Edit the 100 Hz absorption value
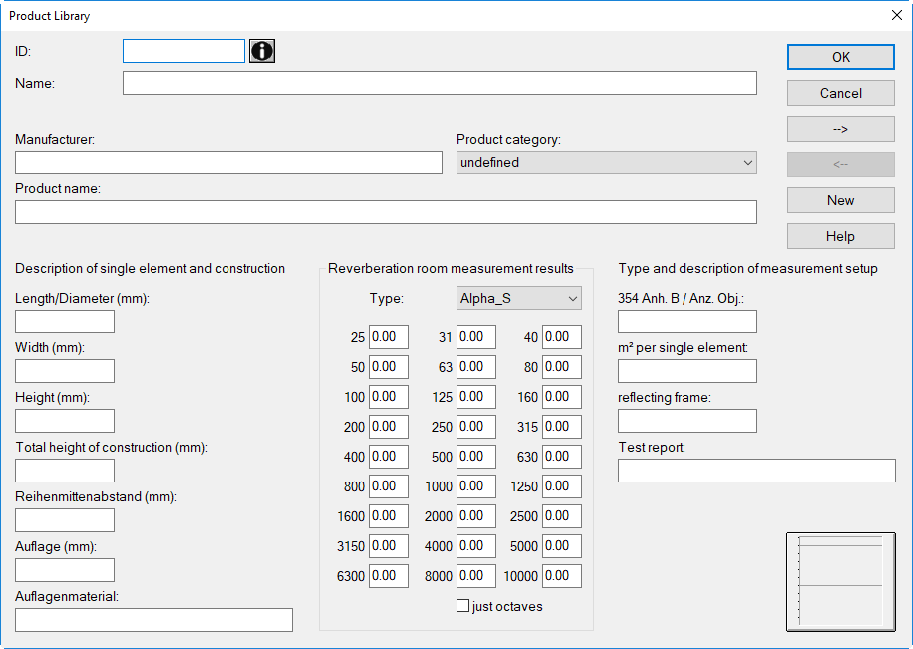913x649 pixels. click(x=388, y=397)
